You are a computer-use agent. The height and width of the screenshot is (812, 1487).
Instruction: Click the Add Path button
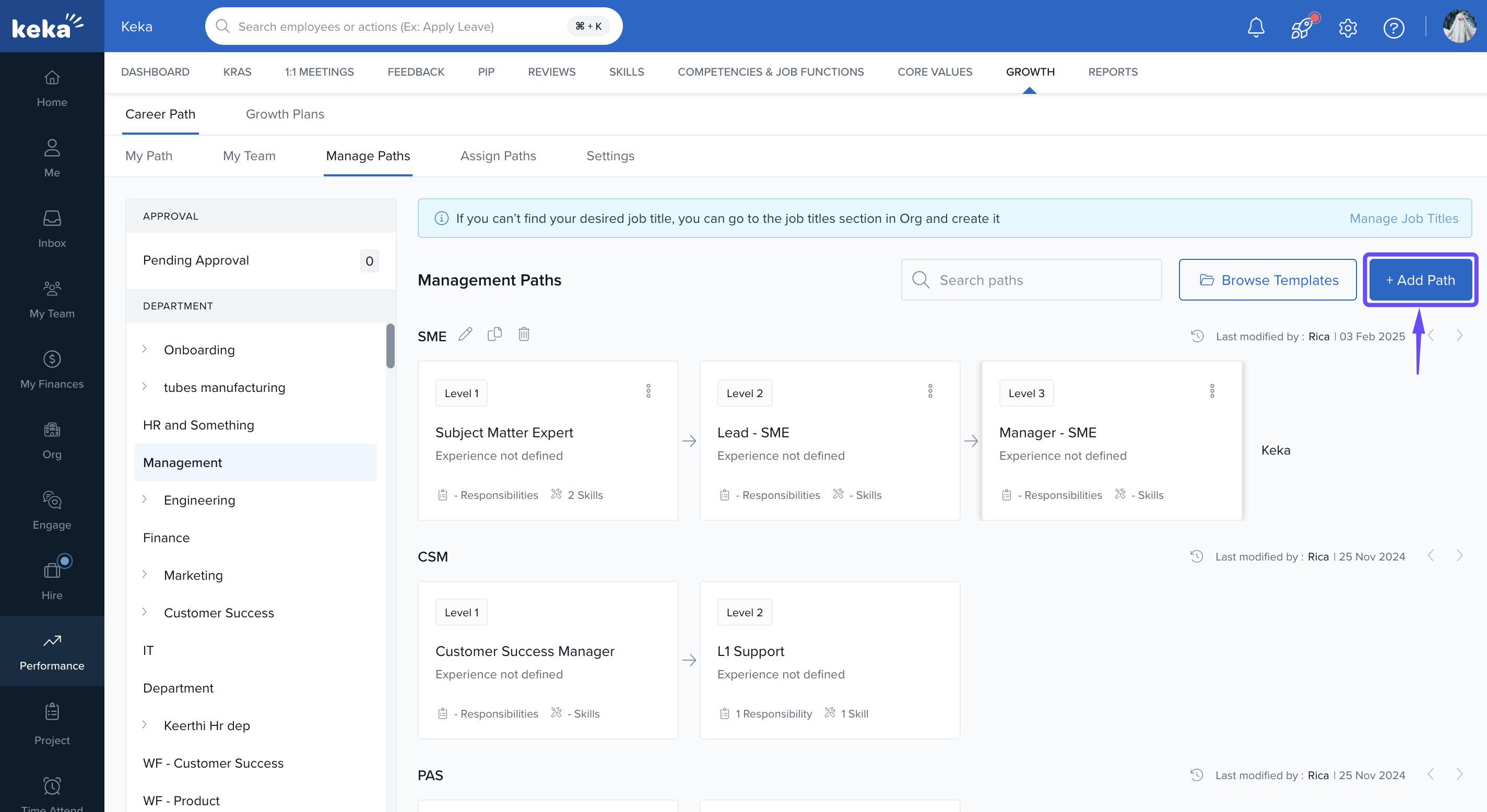click(x=1420, y=280)
